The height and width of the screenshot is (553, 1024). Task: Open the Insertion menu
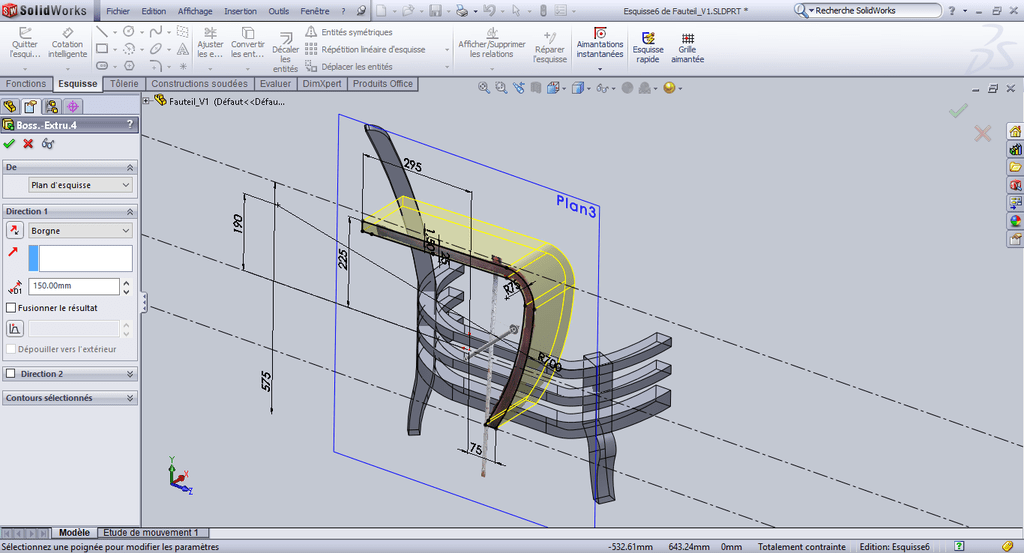[x=240, y=11]
